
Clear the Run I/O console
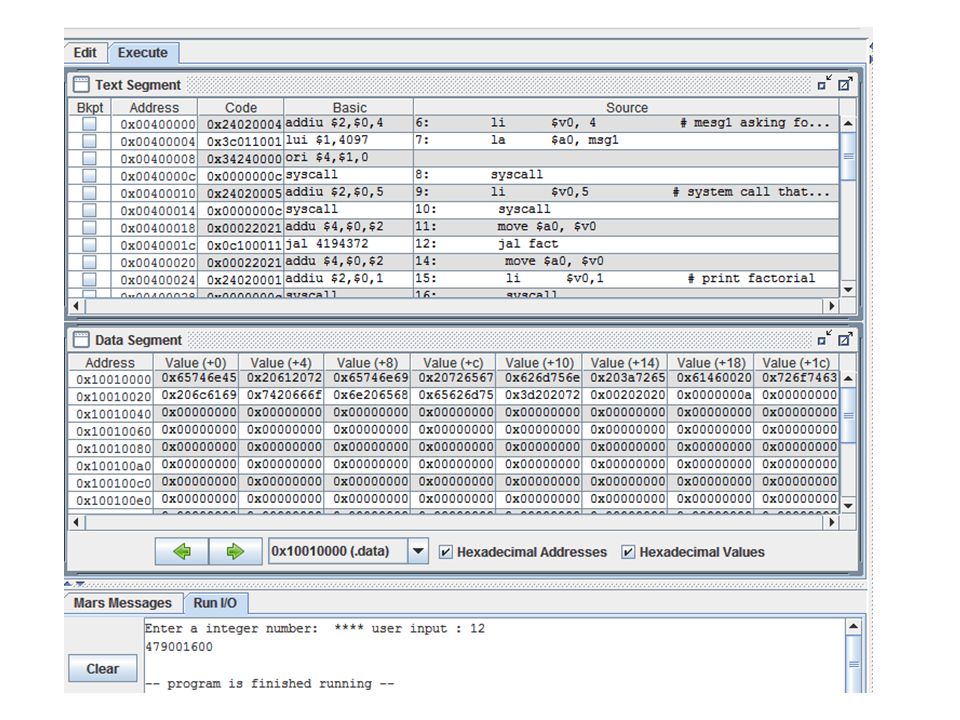tap(103, 669)
